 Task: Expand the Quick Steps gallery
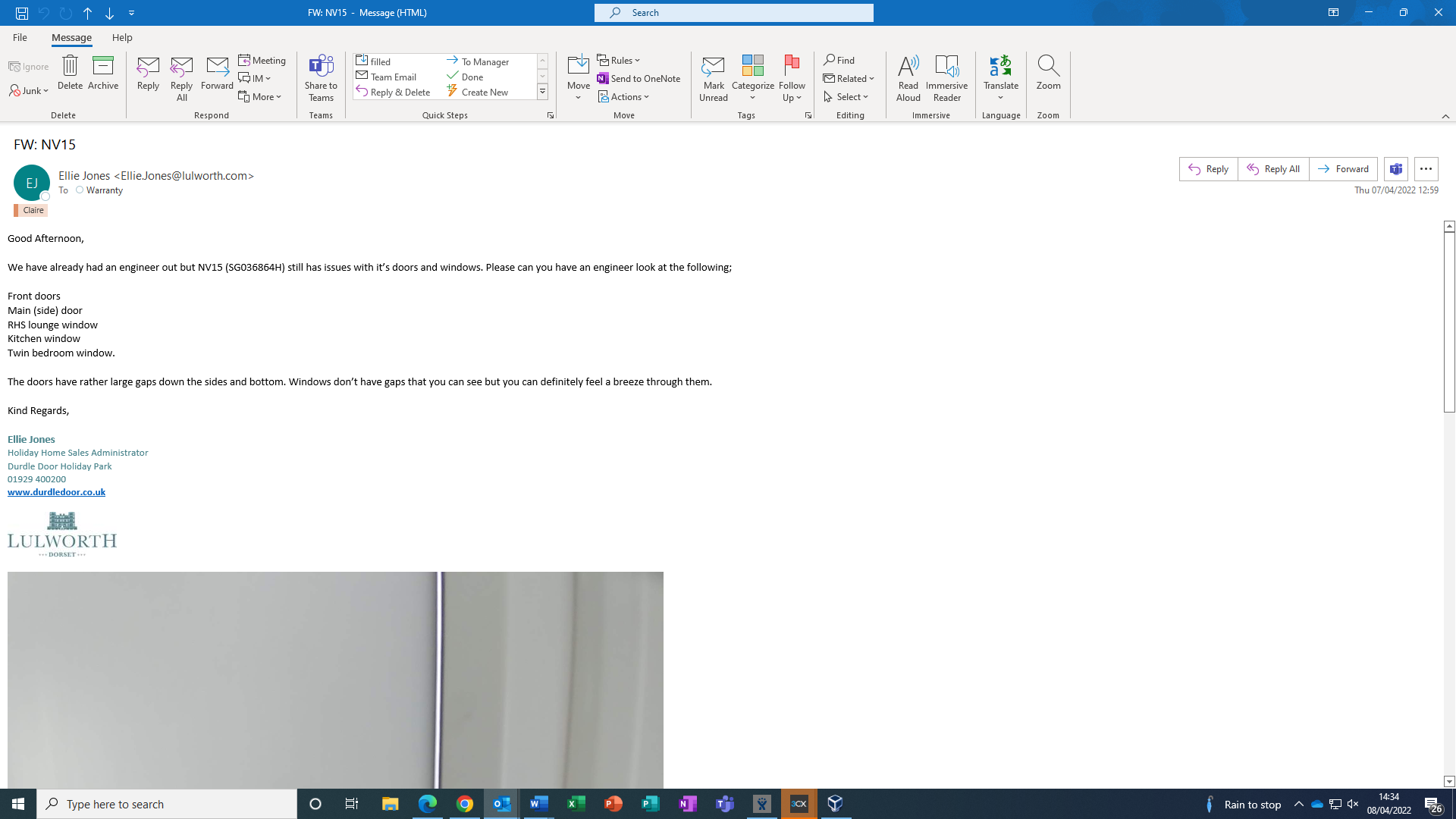click(543, 93)
